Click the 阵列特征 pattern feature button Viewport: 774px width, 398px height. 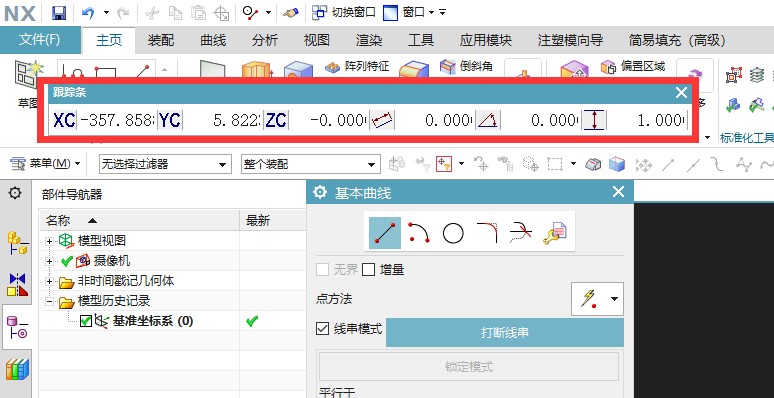click(357, 66)
